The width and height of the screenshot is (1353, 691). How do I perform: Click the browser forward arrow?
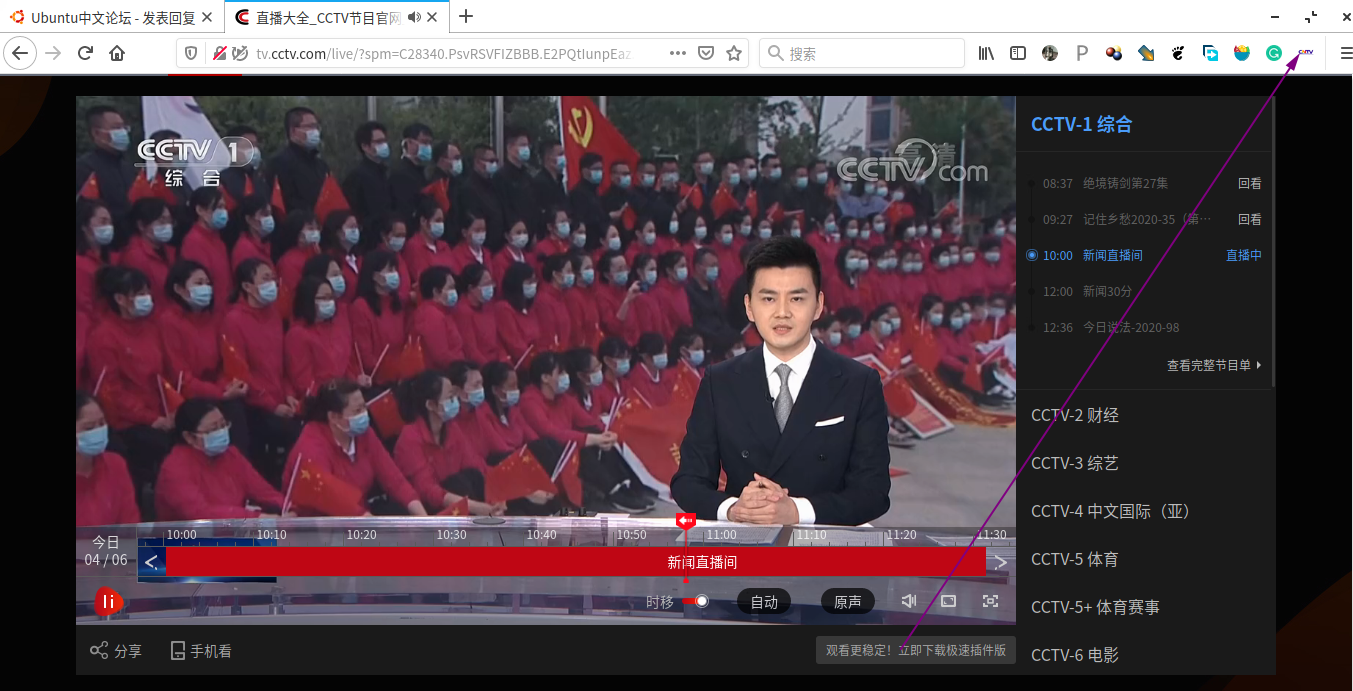[53, 53]
